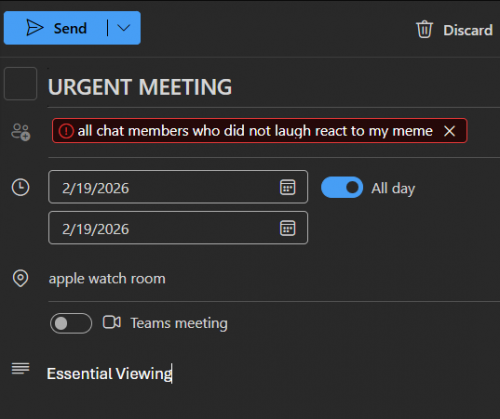
Task: Click the description lines icon
Action: (20, 369)
